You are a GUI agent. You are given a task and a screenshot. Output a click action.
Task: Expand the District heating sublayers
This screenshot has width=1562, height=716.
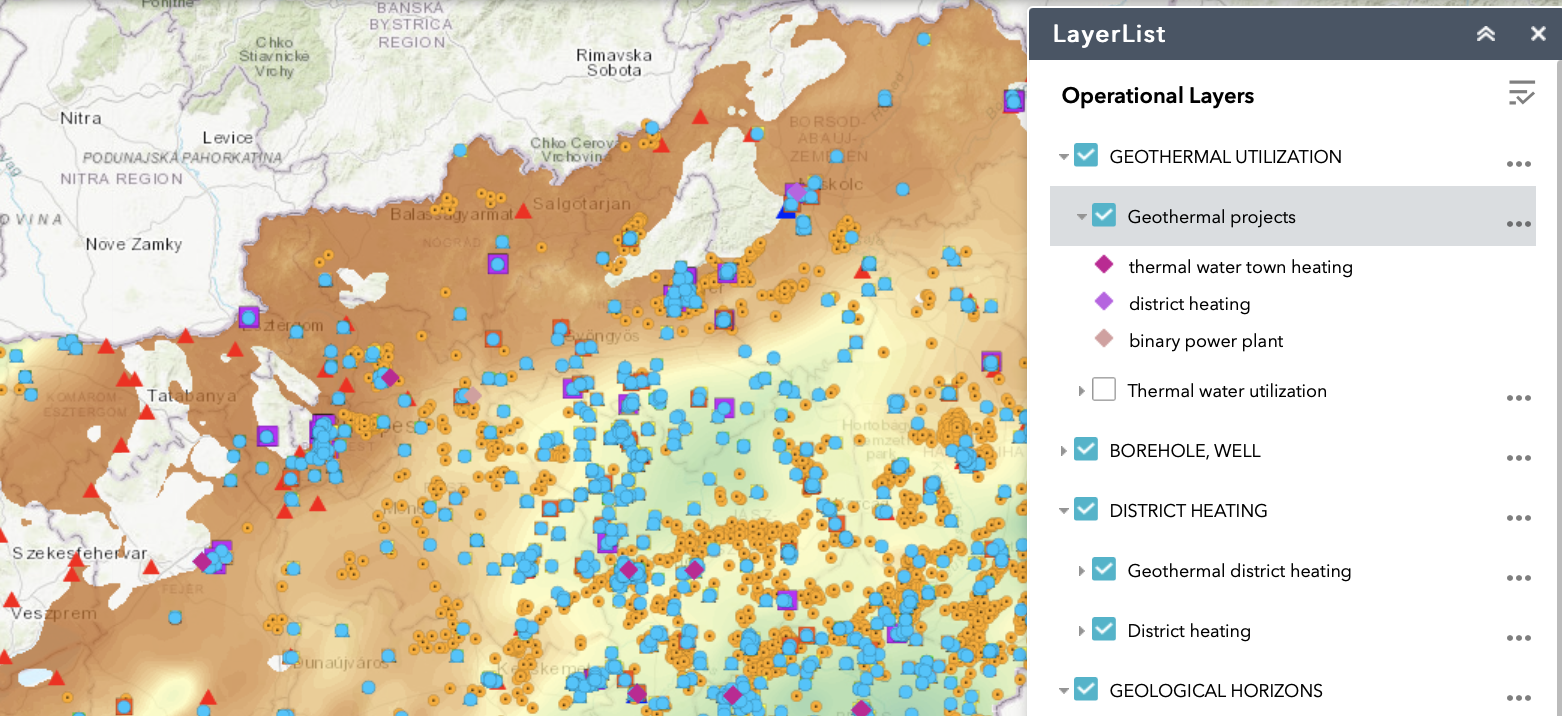tap(1081, 630)
